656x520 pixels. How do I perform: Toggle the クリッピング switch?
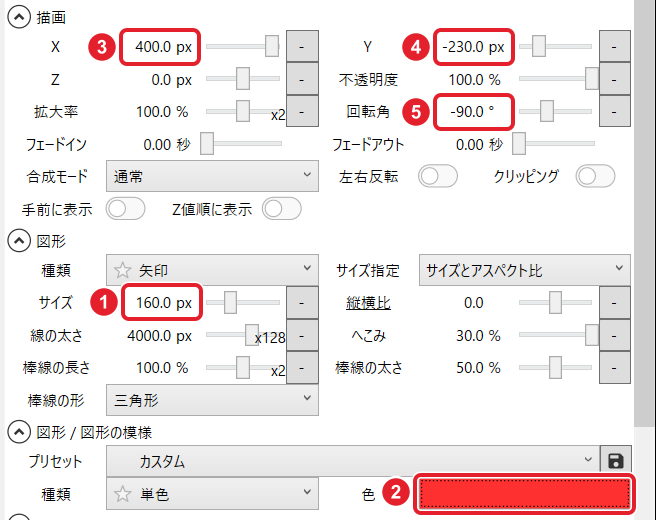tap(595, 176)
